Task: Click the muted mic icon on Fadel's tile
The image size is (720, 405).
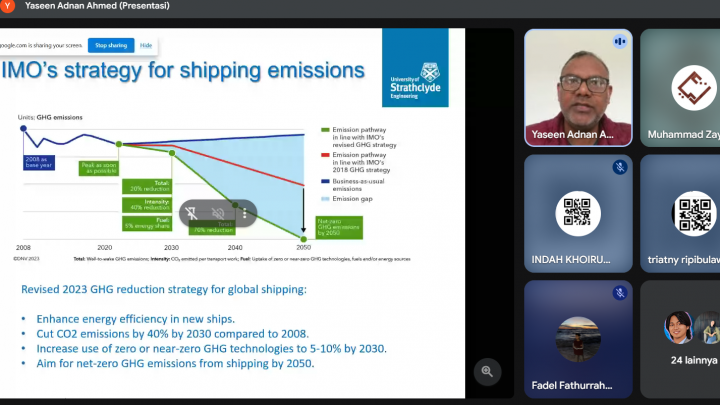Action: [620, 293]
